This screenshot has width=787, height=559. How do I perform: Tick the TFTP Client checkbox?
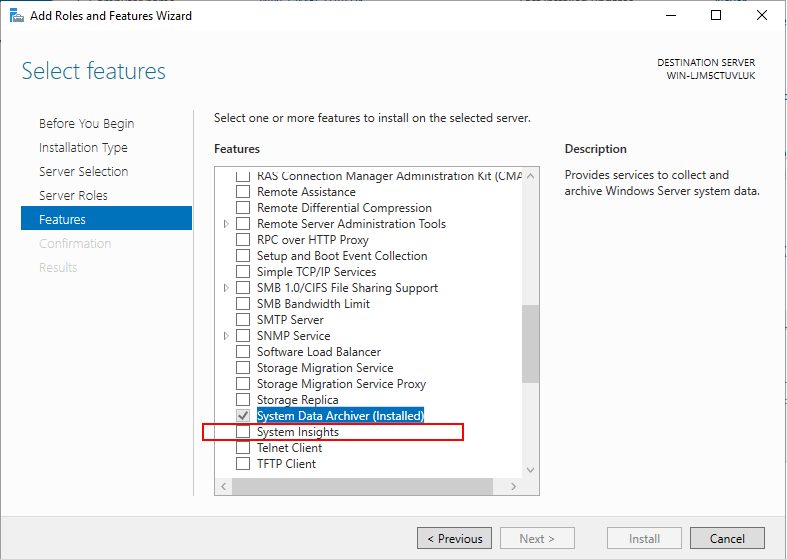242,464
